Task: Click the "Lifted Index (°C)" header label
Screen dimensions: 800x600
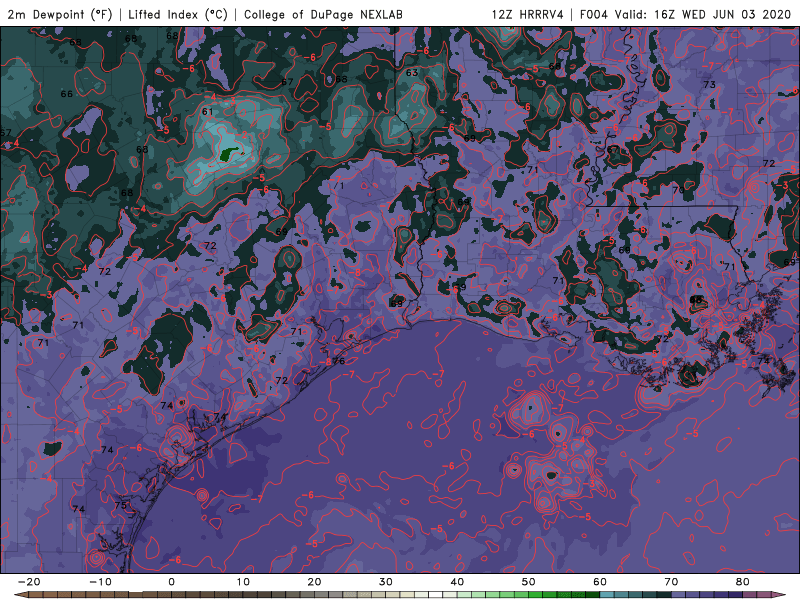Action: click(x=178, y=14)
